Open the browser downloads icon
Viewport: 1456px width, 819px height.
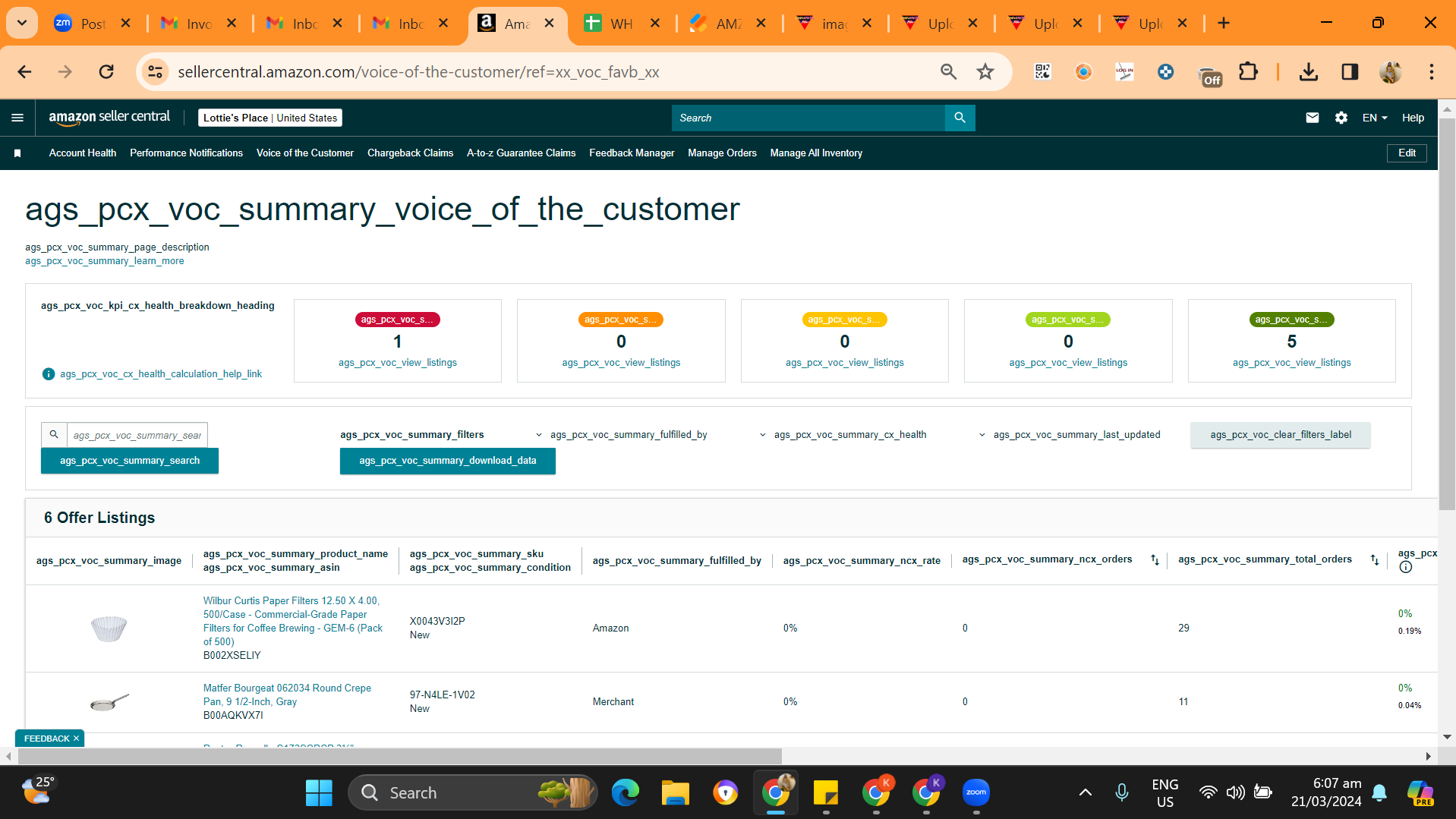point(1308,72)
